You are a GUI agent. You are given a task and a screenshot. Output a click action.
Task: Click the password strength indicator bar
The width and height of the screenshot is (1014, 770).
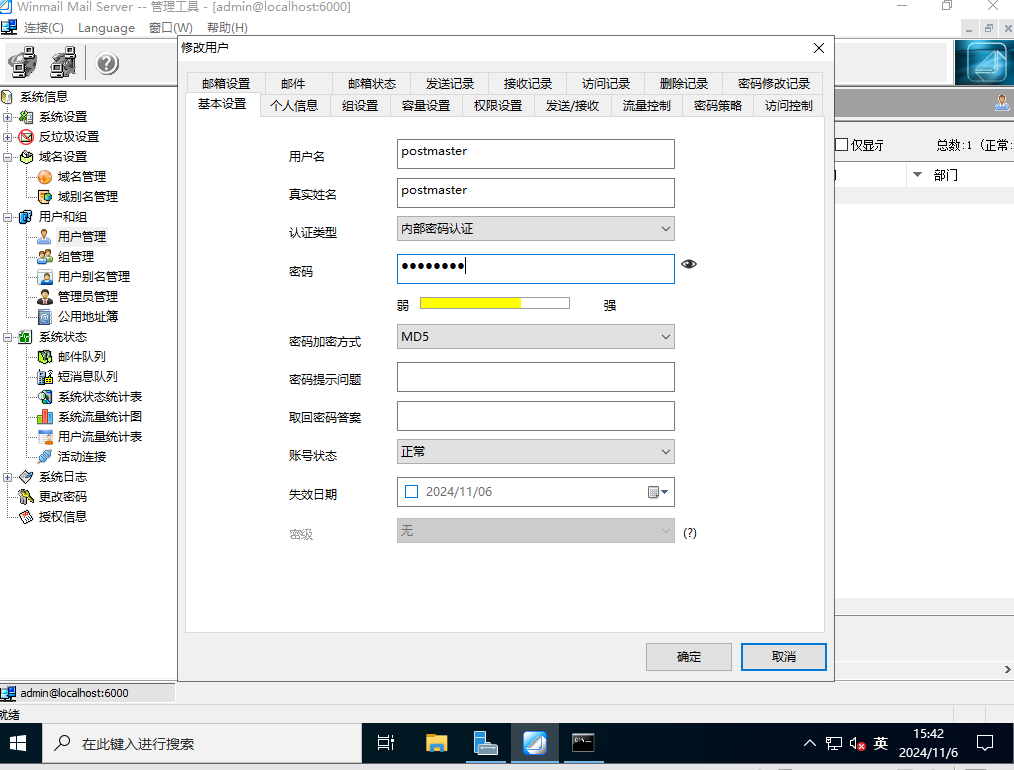coord(495,303)
